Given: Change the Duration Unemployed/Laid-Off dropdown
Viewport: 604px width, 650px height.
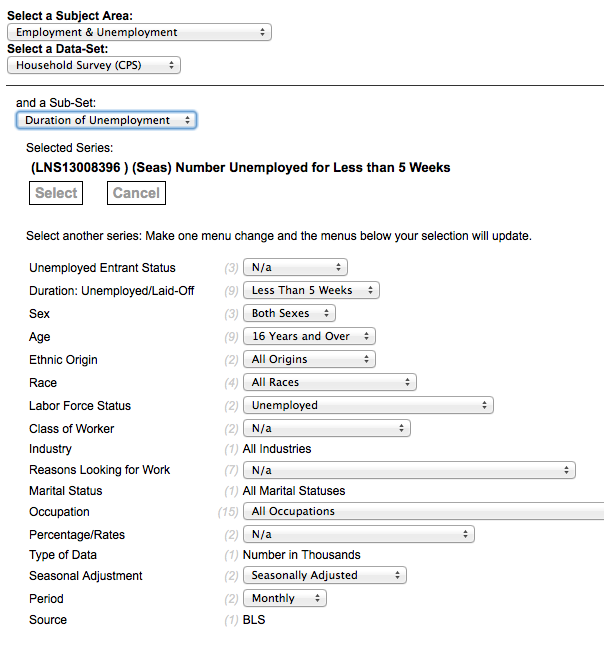Looking at the screenshot, I should click(x=311, y=290).
